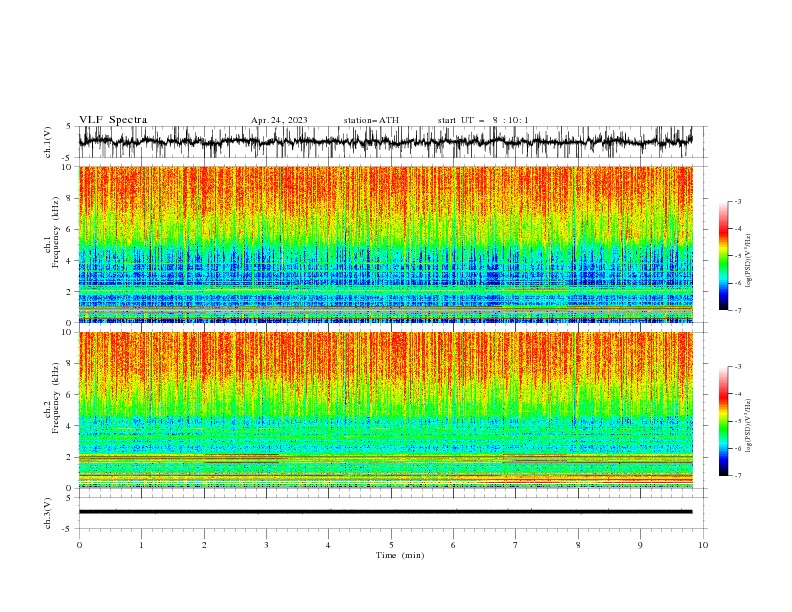Viewport: 792px width, 612px height.
Task: Click the "6" minute tick label
Action: (x=453, y=545)
